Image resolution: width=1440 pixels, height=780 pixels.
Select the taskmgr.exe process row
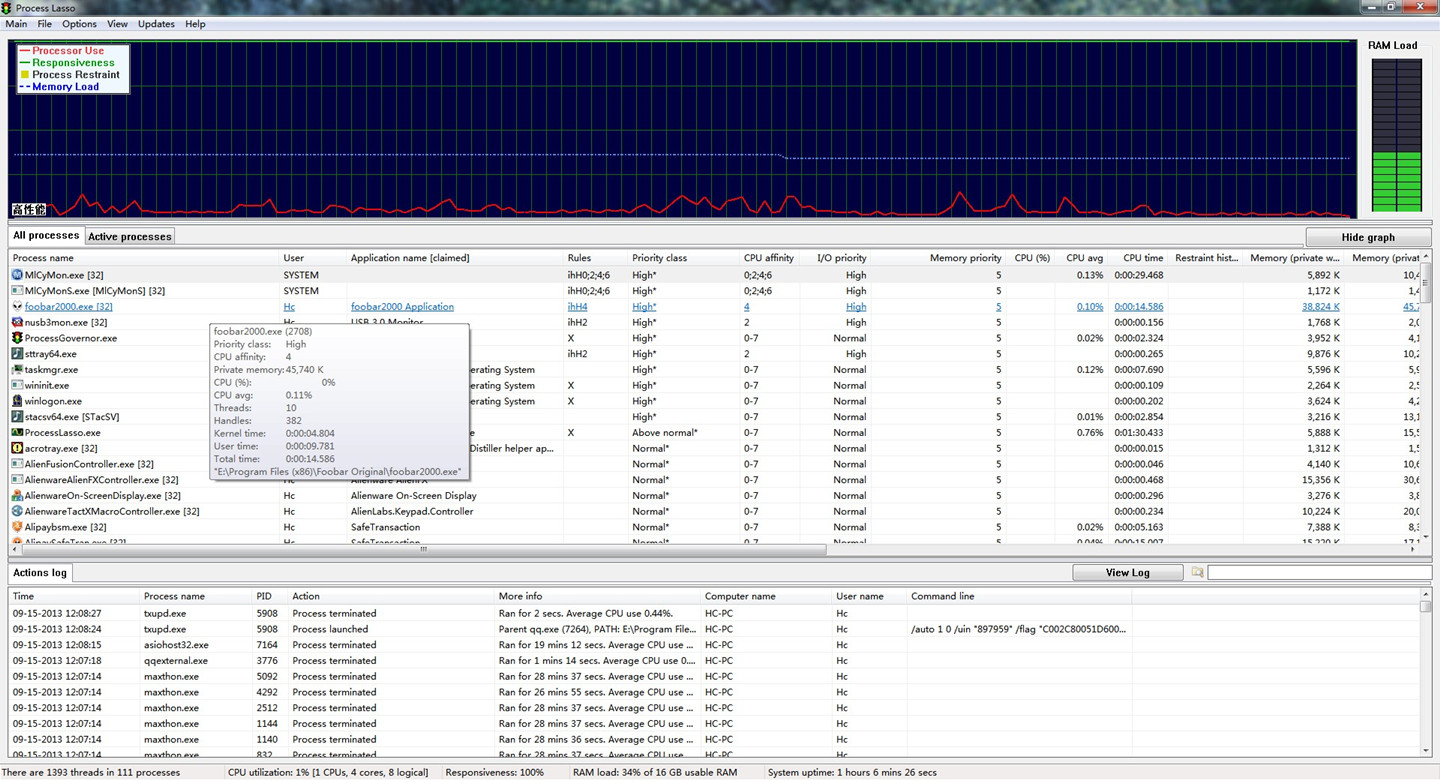click(x=714, y=370)
